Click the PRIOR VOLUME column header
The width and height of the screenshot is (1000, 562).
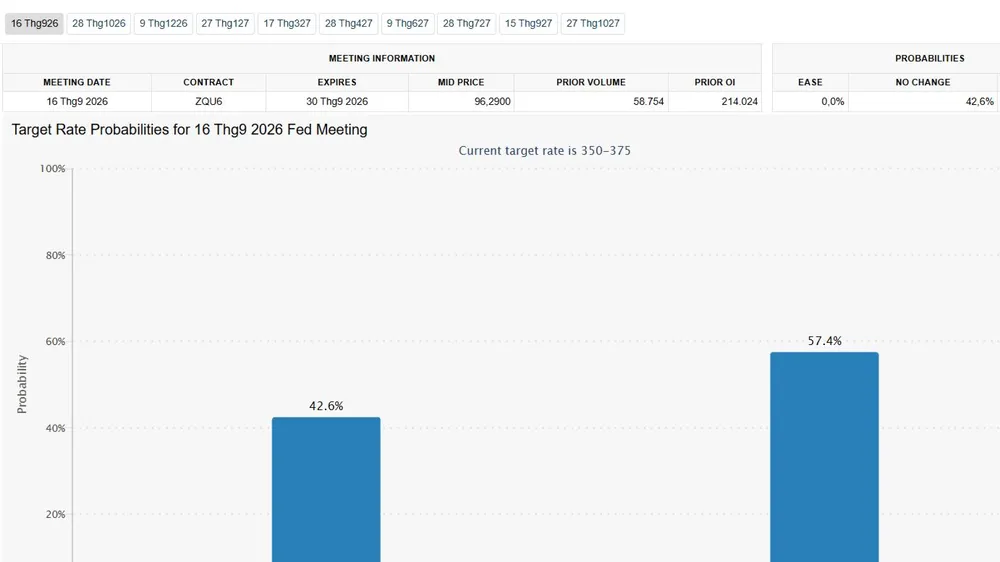coord(591,82)
